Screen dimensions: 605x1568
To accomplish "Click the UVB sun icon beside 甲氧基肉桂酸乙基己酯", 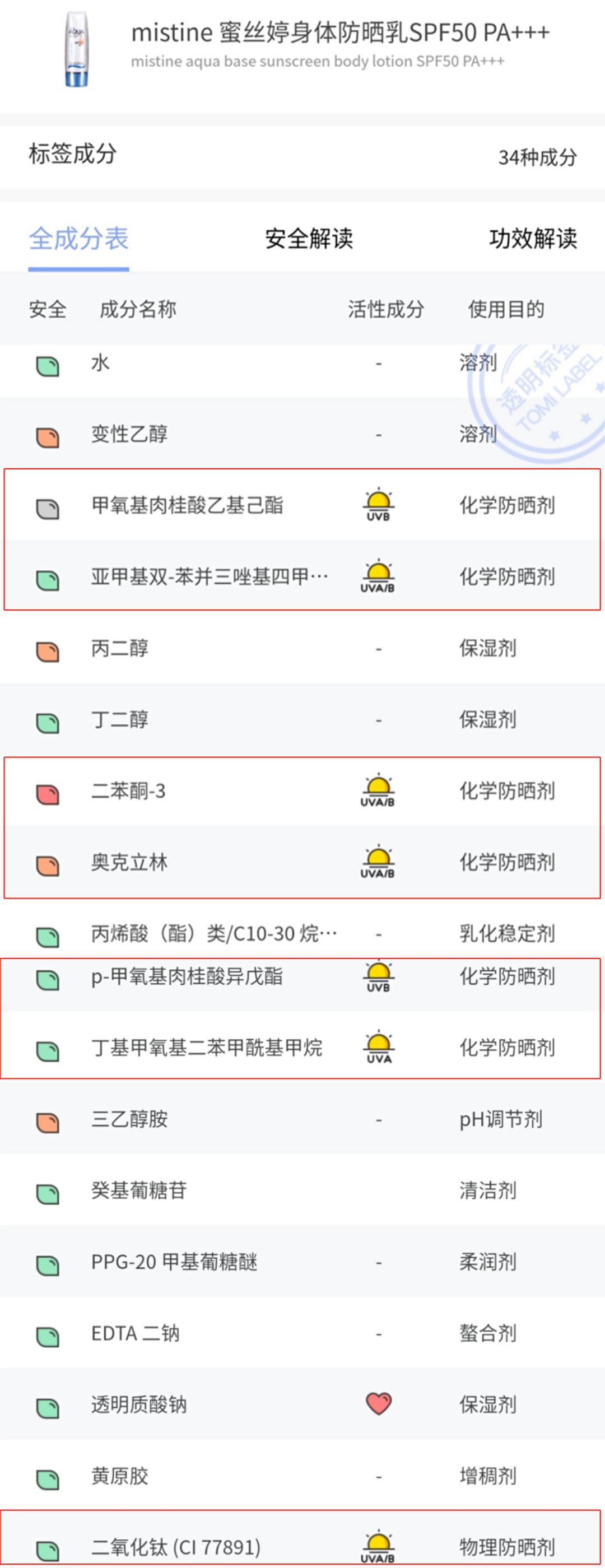I will click(378, 505).
